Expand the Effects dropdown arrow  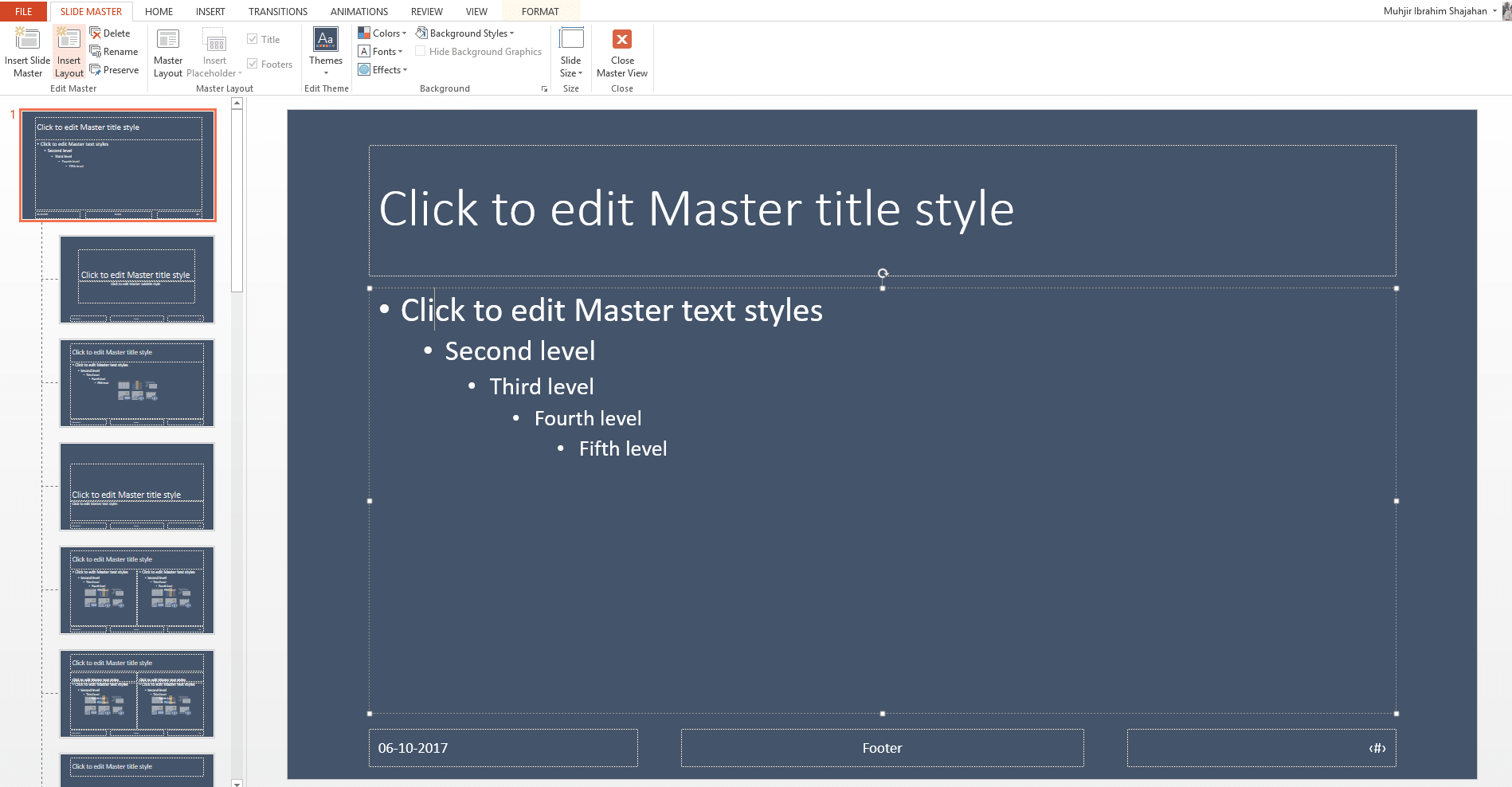click(x=405, y=70)
